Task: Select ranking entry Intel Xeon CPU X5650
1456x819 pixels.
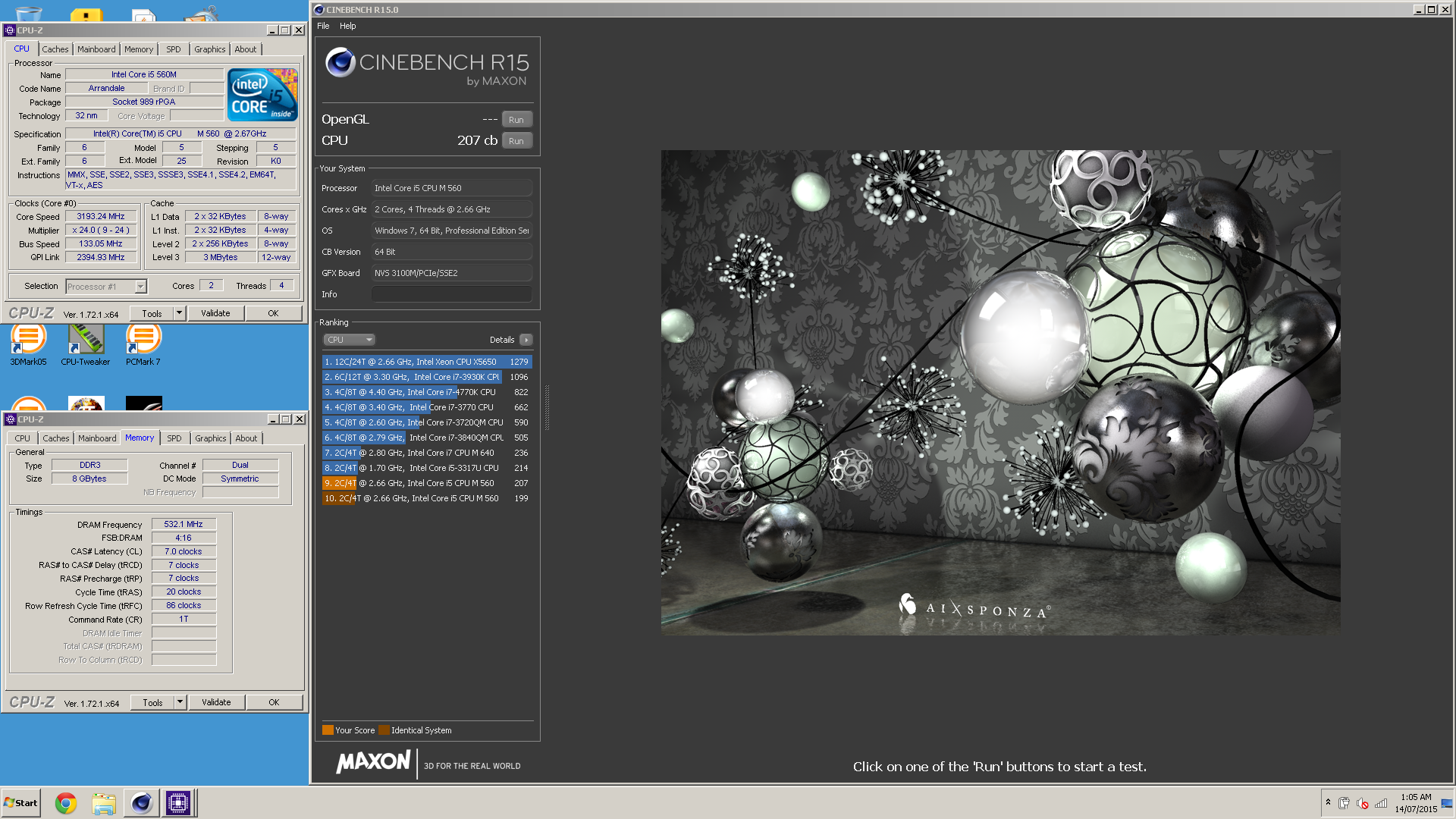Action: (427, 362)
